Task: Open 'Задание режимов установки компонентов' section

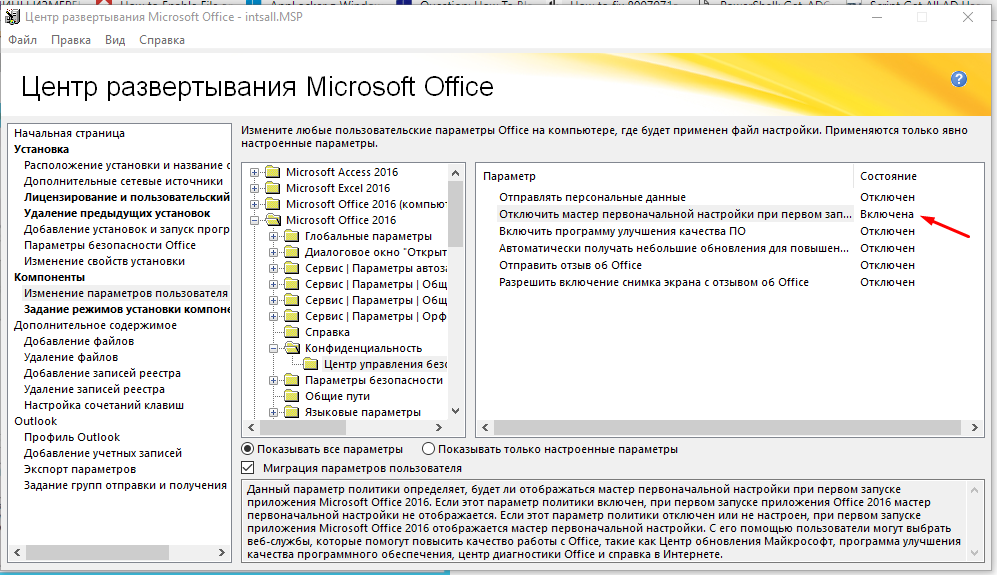Action: [127, 309]
